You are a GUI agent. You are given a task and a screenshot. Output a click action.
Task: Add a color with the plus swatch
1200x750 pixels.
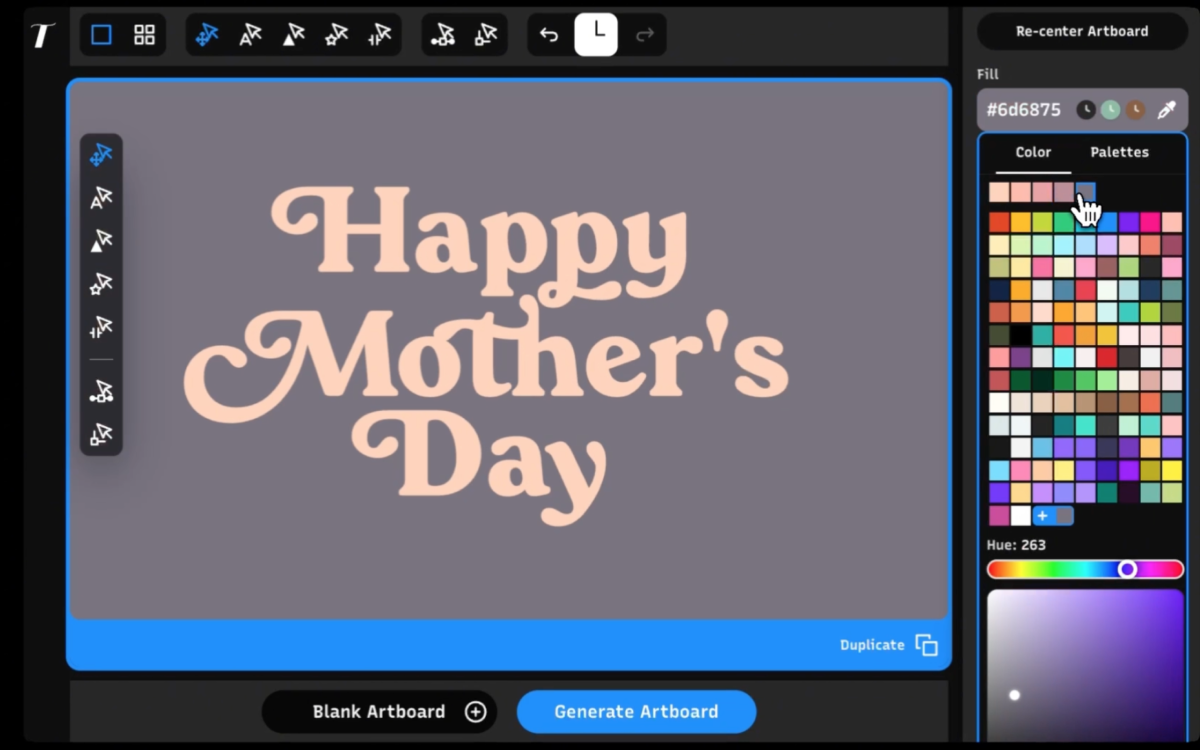1042,516
